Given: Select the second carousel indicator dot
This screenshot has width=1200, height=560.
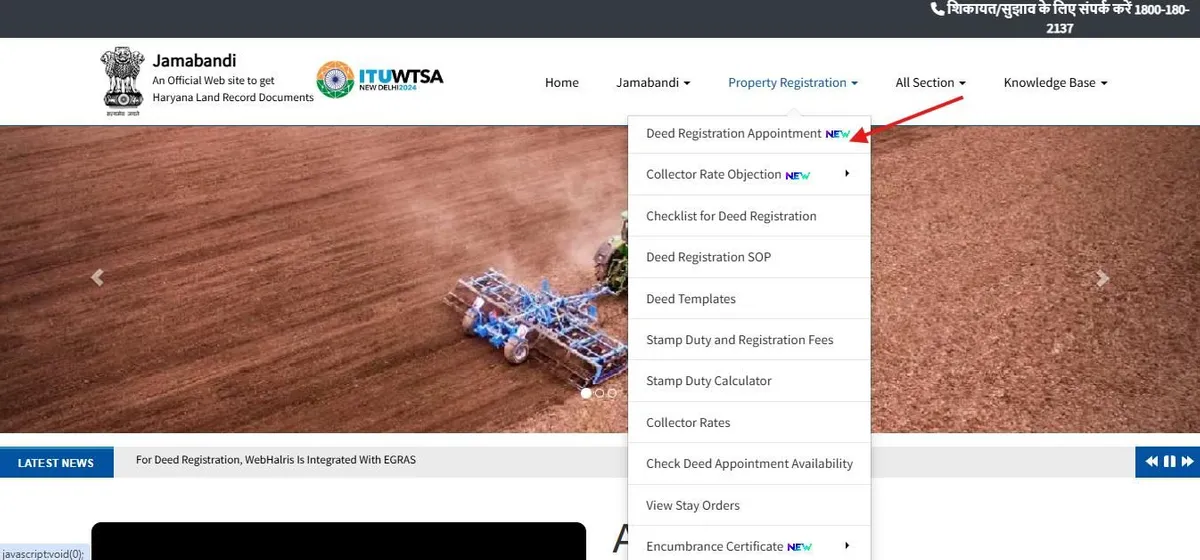Looking at the screenshot, I should 599,393.
